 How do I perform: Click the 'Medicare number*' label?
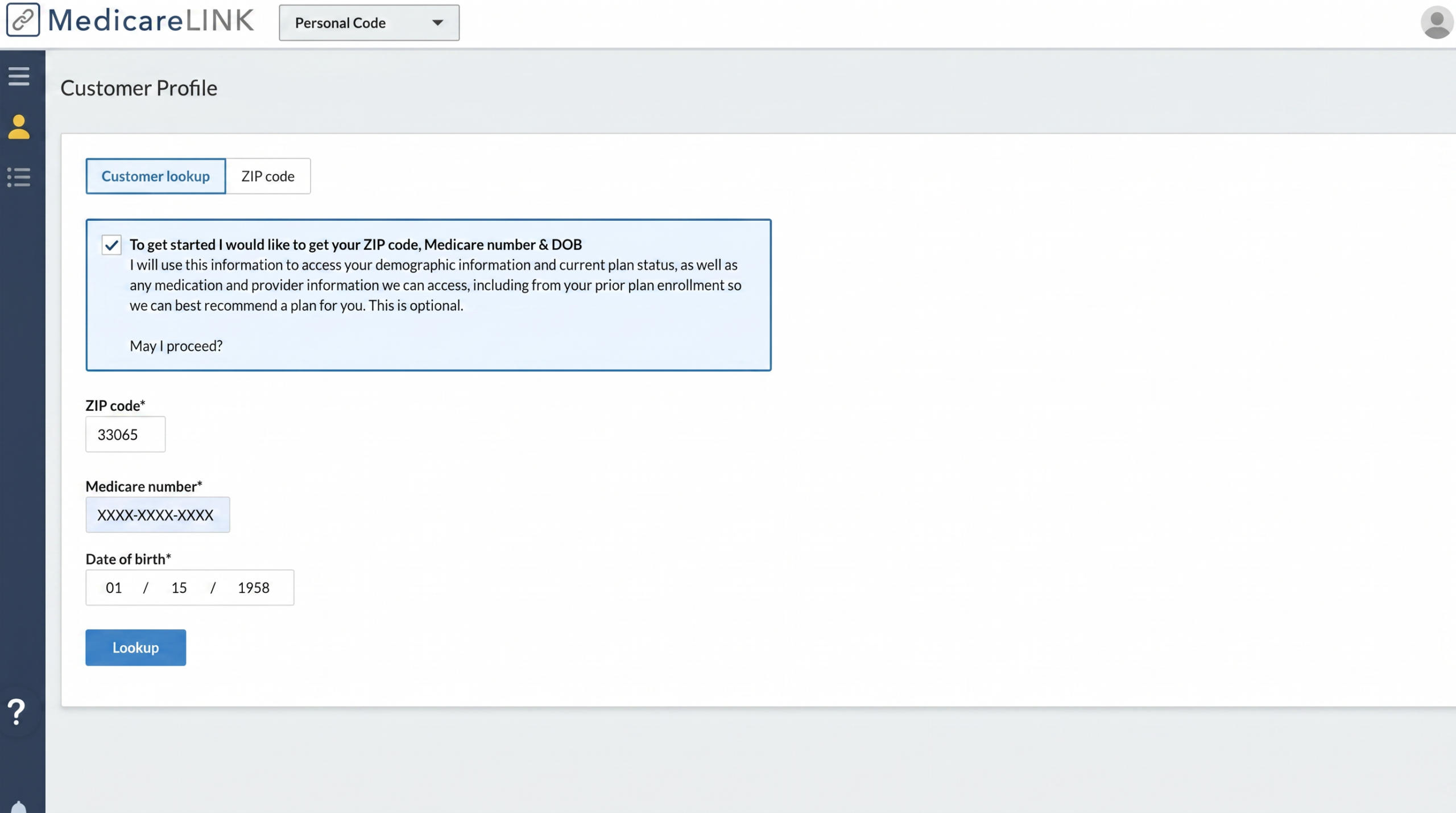(x=144, y=486)
